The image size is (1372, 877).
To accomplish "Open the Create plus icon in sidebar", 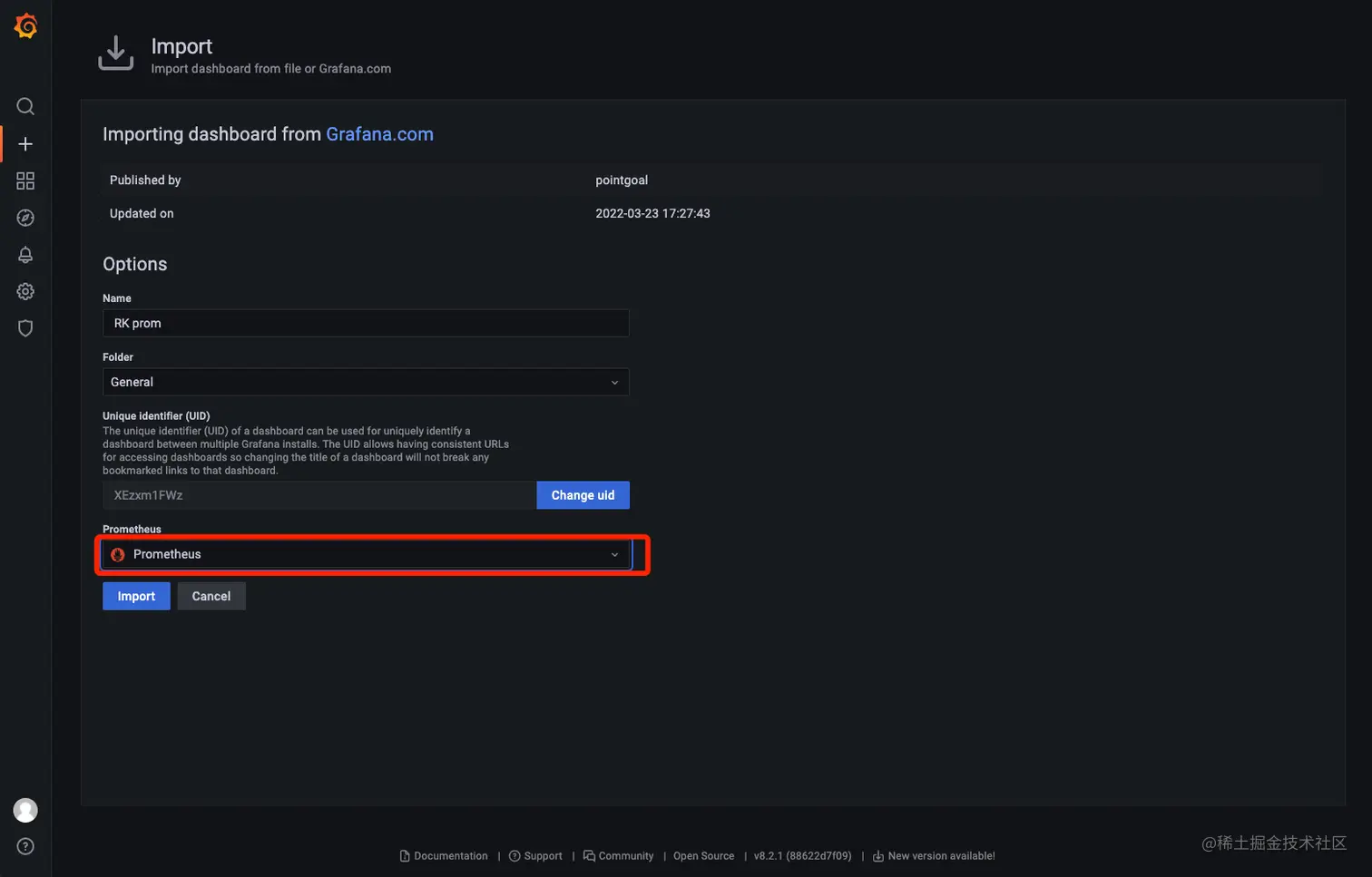I will coord(25,144).
